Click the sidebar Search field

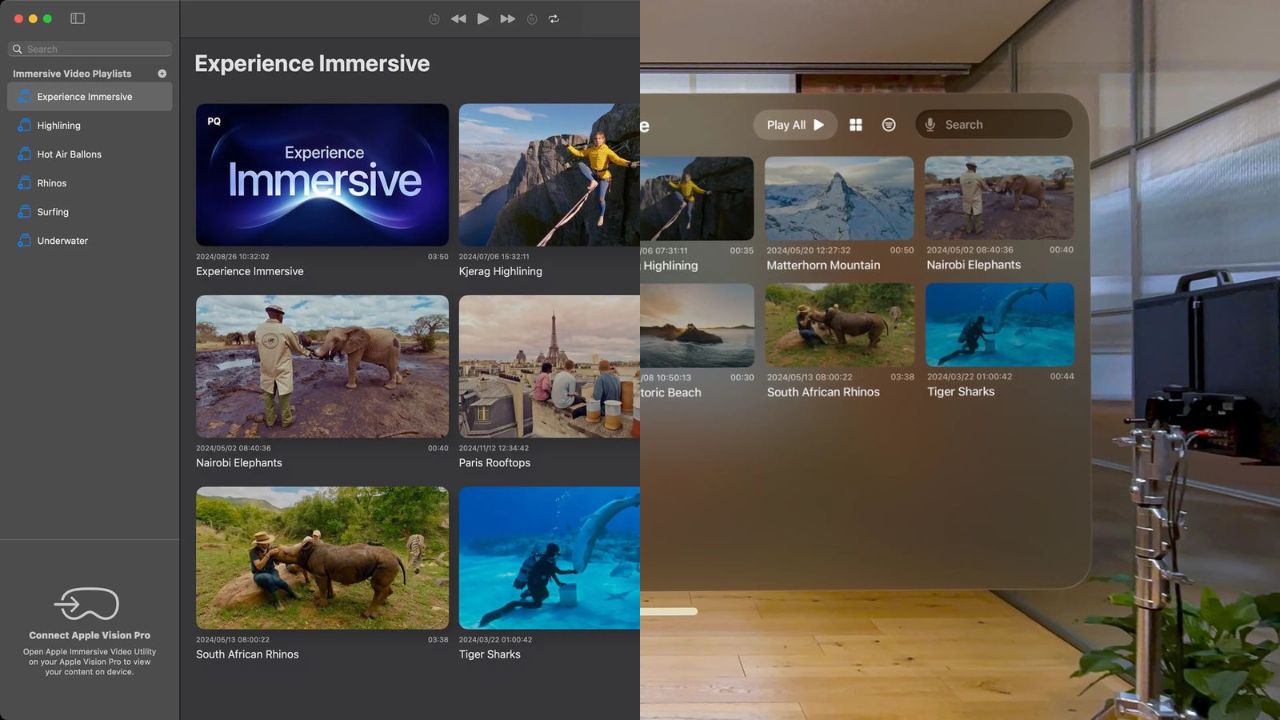click(x=90, y=49)
